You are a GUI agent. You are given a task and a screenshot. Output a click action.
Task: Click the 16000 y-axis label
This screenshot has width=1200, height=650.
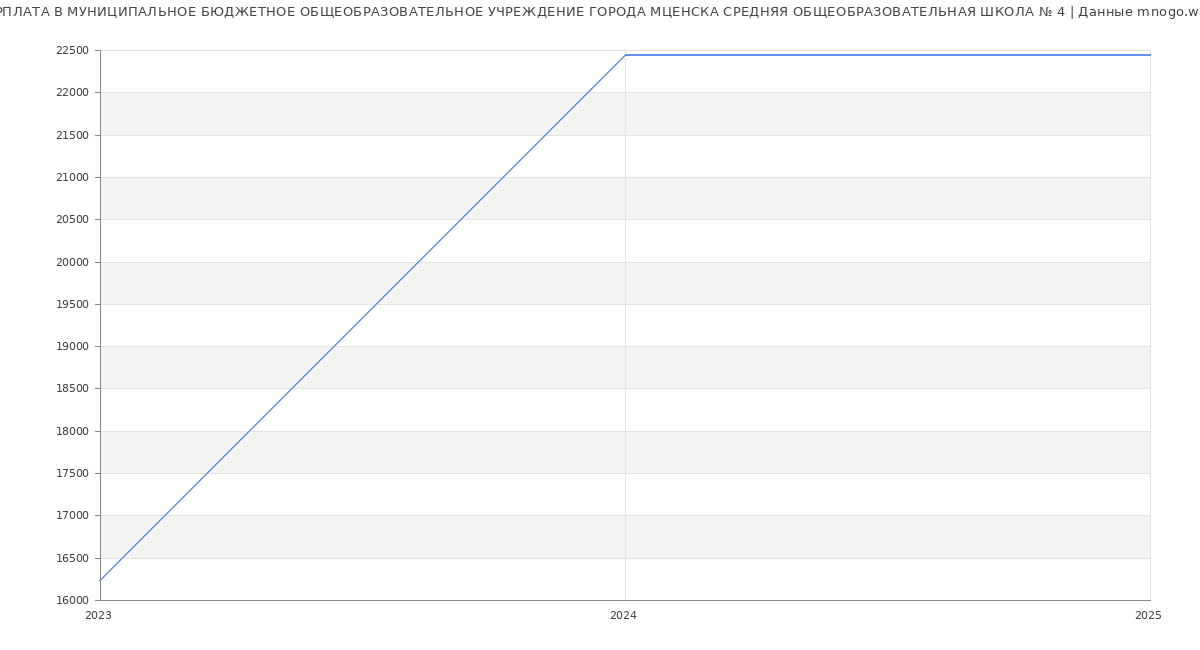click(74, 601)
